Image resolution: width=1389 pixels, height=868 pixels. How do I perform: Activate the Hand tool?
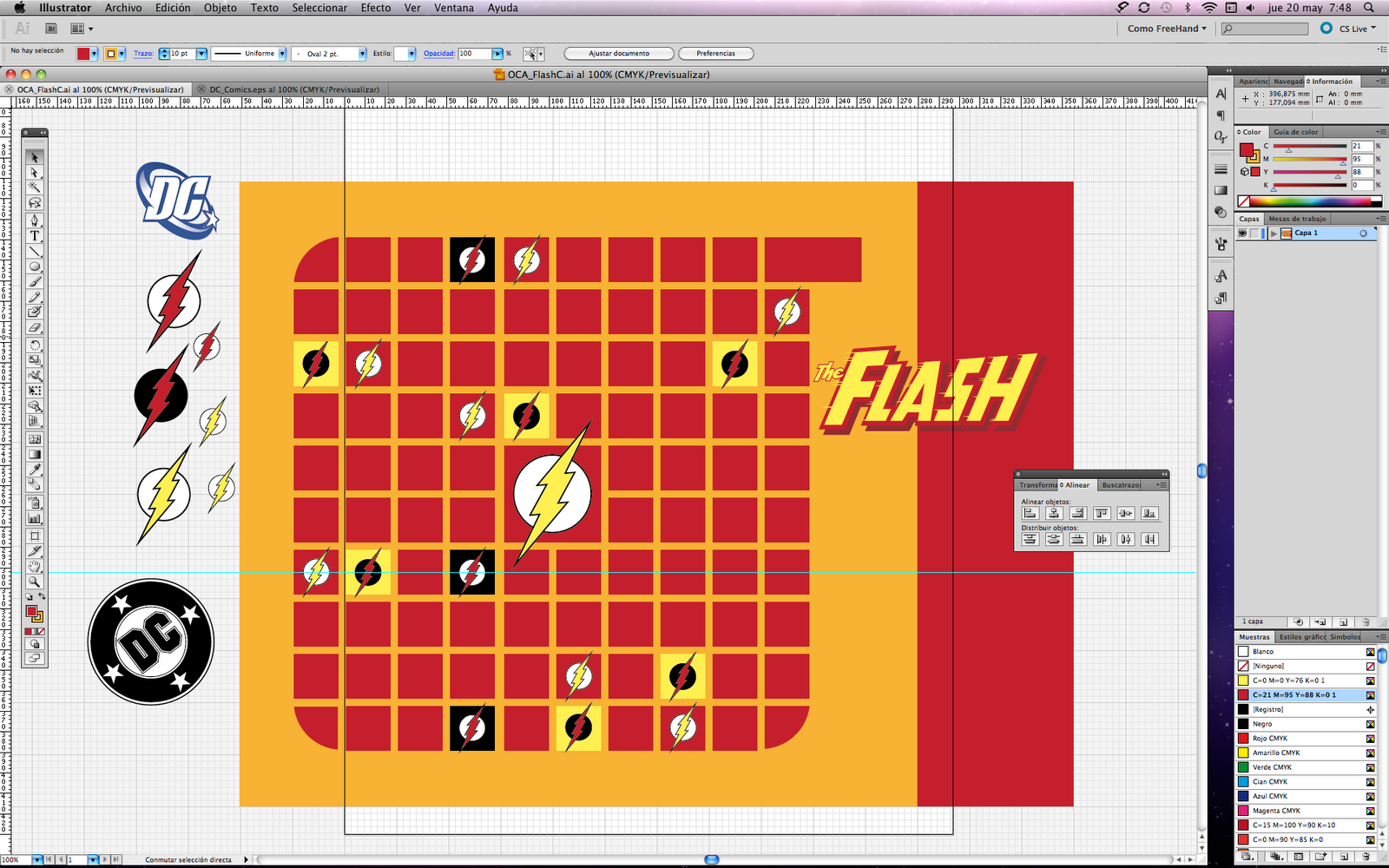[35, 566]
